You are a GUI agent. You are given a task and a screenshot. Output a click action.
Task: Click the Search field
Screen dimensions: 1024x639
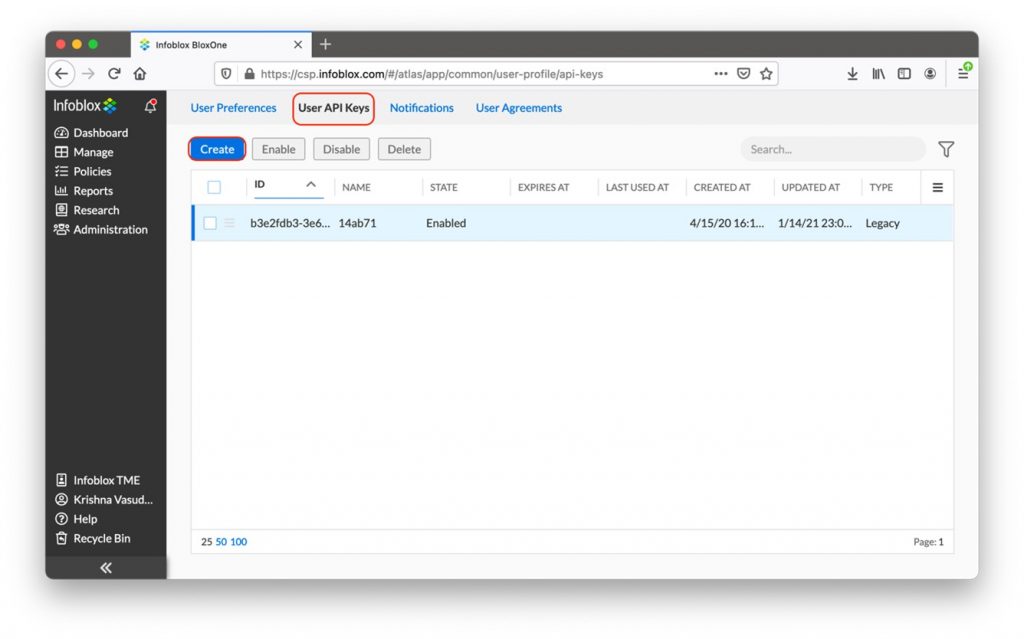[832, 148]
